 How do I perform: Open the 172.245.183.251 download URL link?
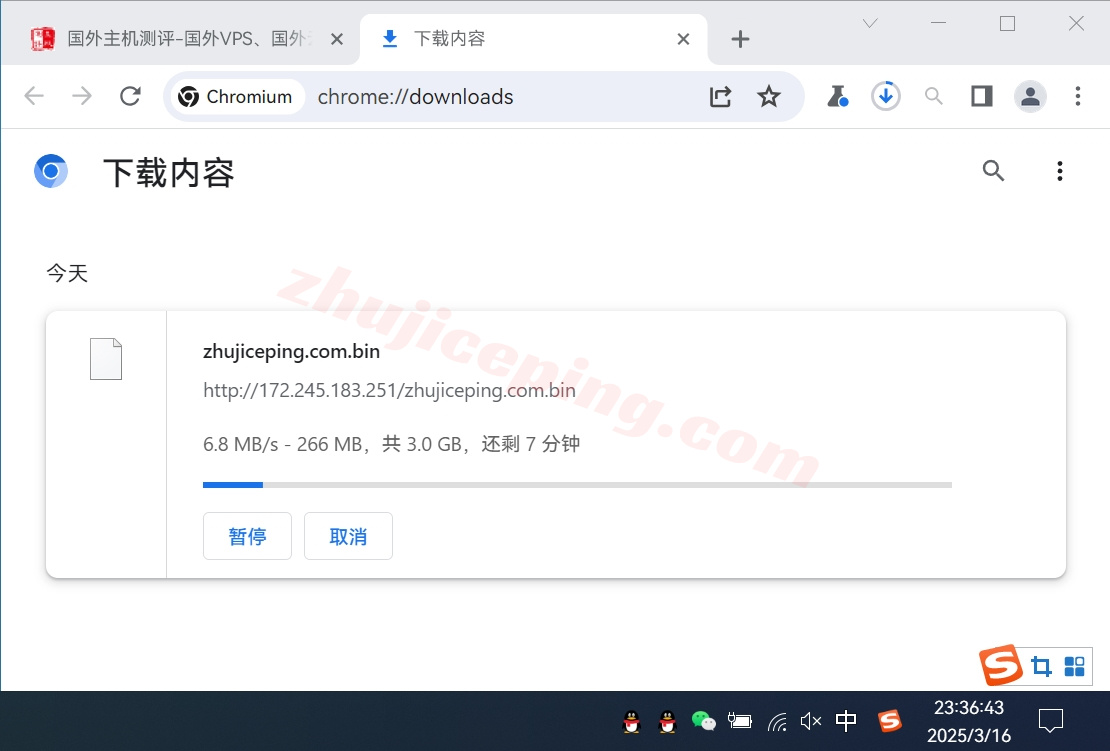tap(389, 390)
